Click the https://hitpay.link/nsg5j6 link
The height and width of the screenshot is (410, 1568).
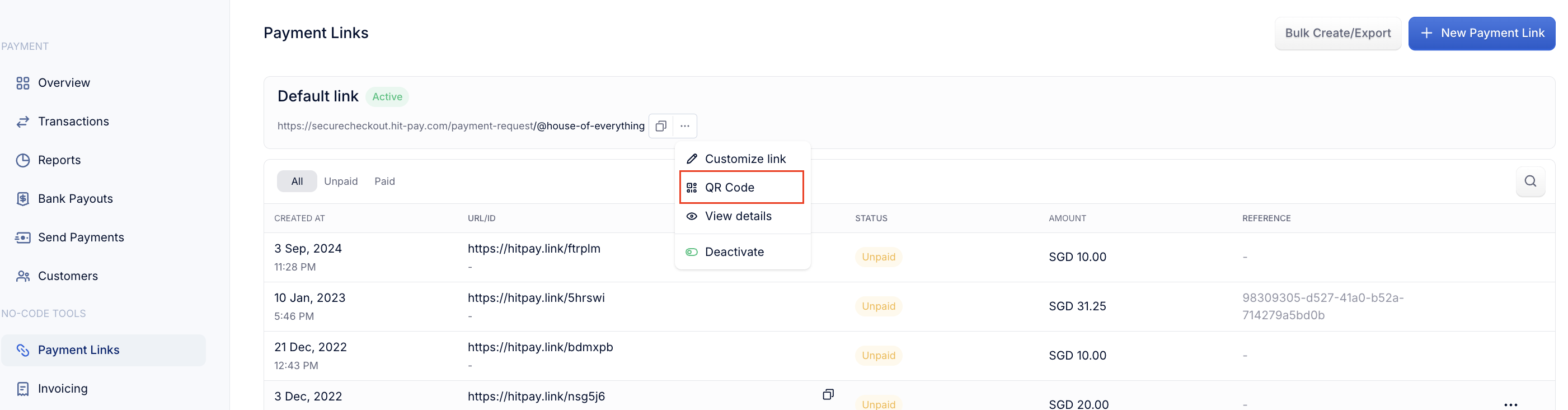tap(536, 397)
